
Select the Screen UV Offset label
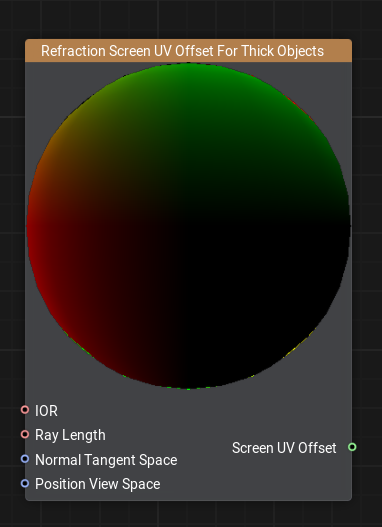pyautogui.click(x=284, y=448)
